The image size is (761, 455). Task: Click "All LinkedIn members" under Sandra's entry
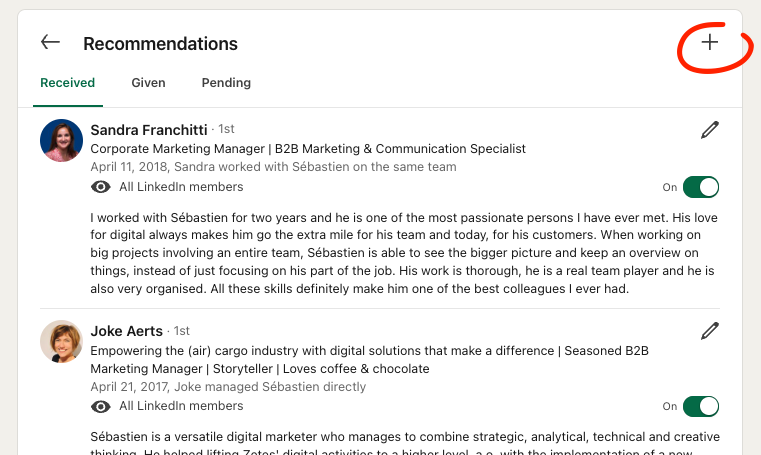[182, 187]
